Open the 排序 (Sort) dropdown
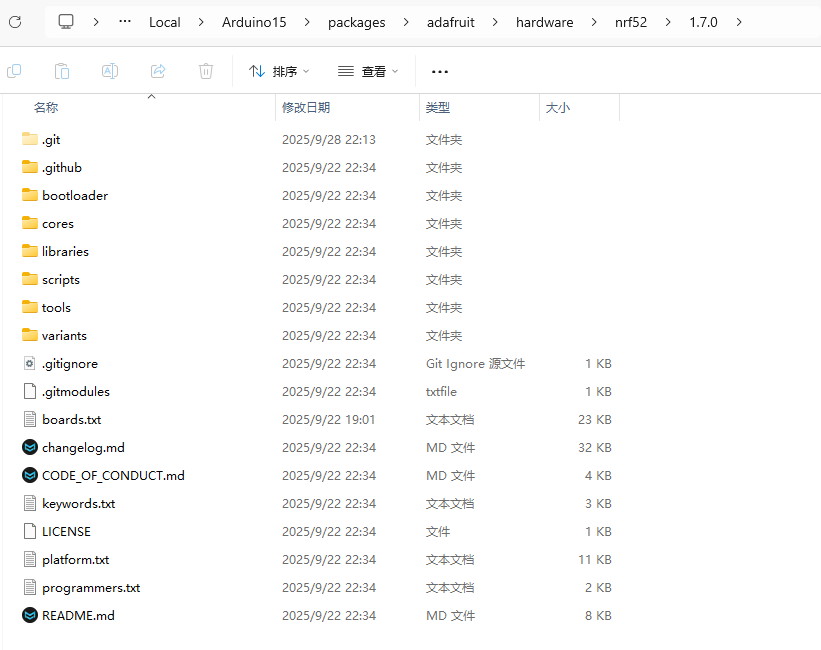 click(279, 71)
